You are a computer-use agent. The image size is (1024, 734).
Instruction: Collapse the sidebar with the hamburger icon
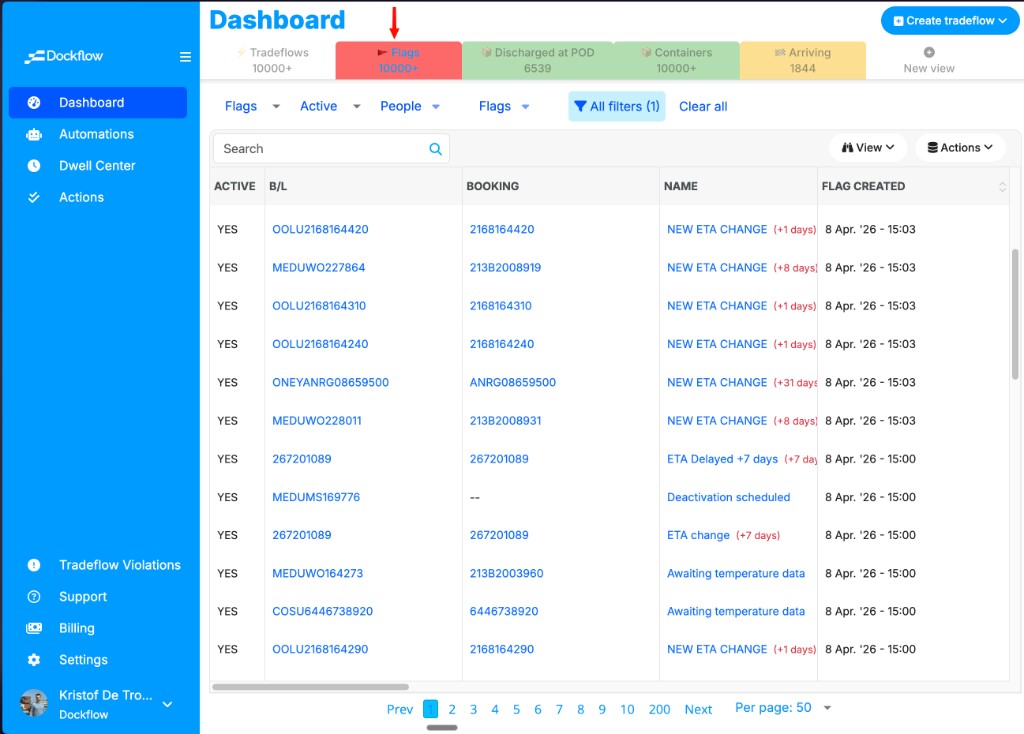pos(185,57)
